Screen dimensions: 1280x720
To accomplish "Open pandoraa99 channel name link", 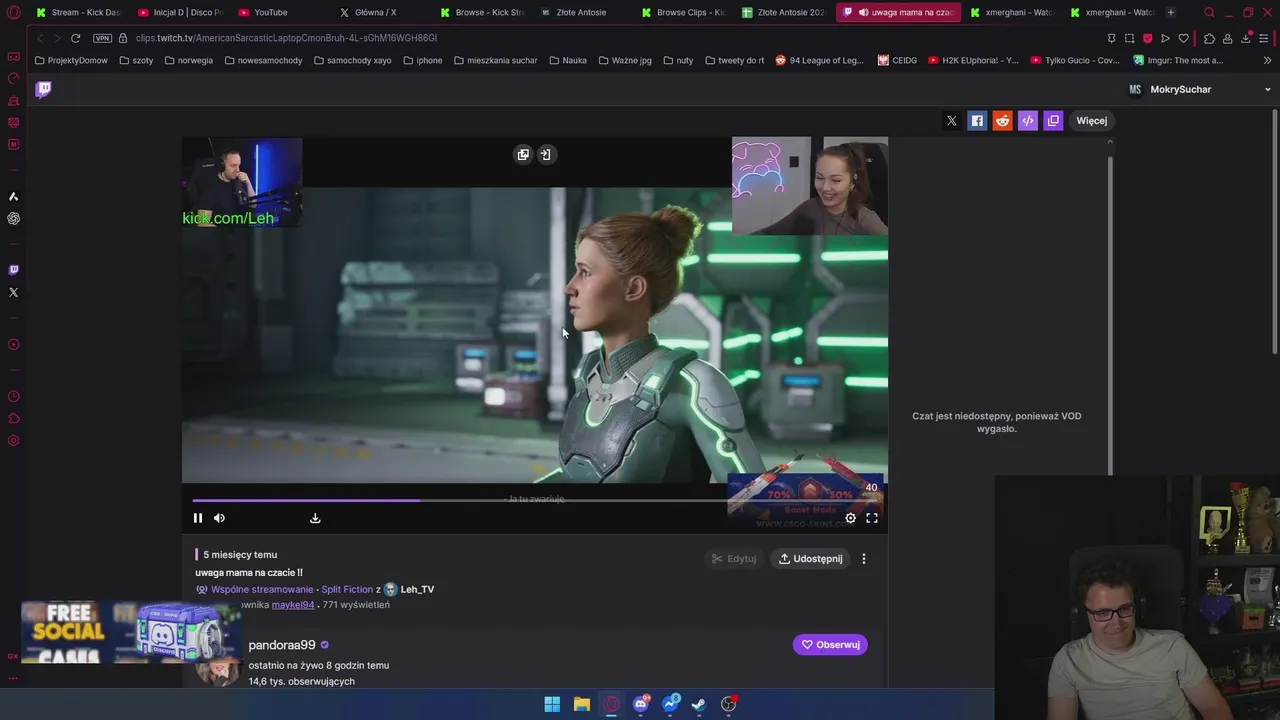I will pos(282,645).
